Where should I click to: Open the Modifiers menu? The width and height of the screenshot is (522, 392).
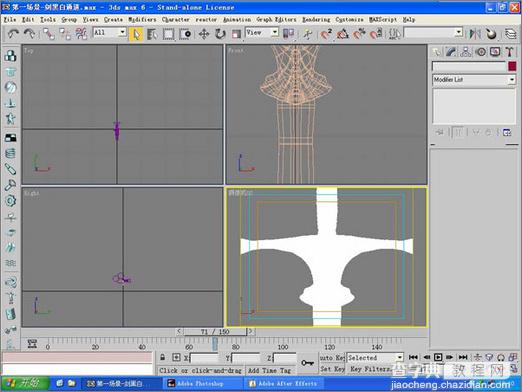point(142,20)
